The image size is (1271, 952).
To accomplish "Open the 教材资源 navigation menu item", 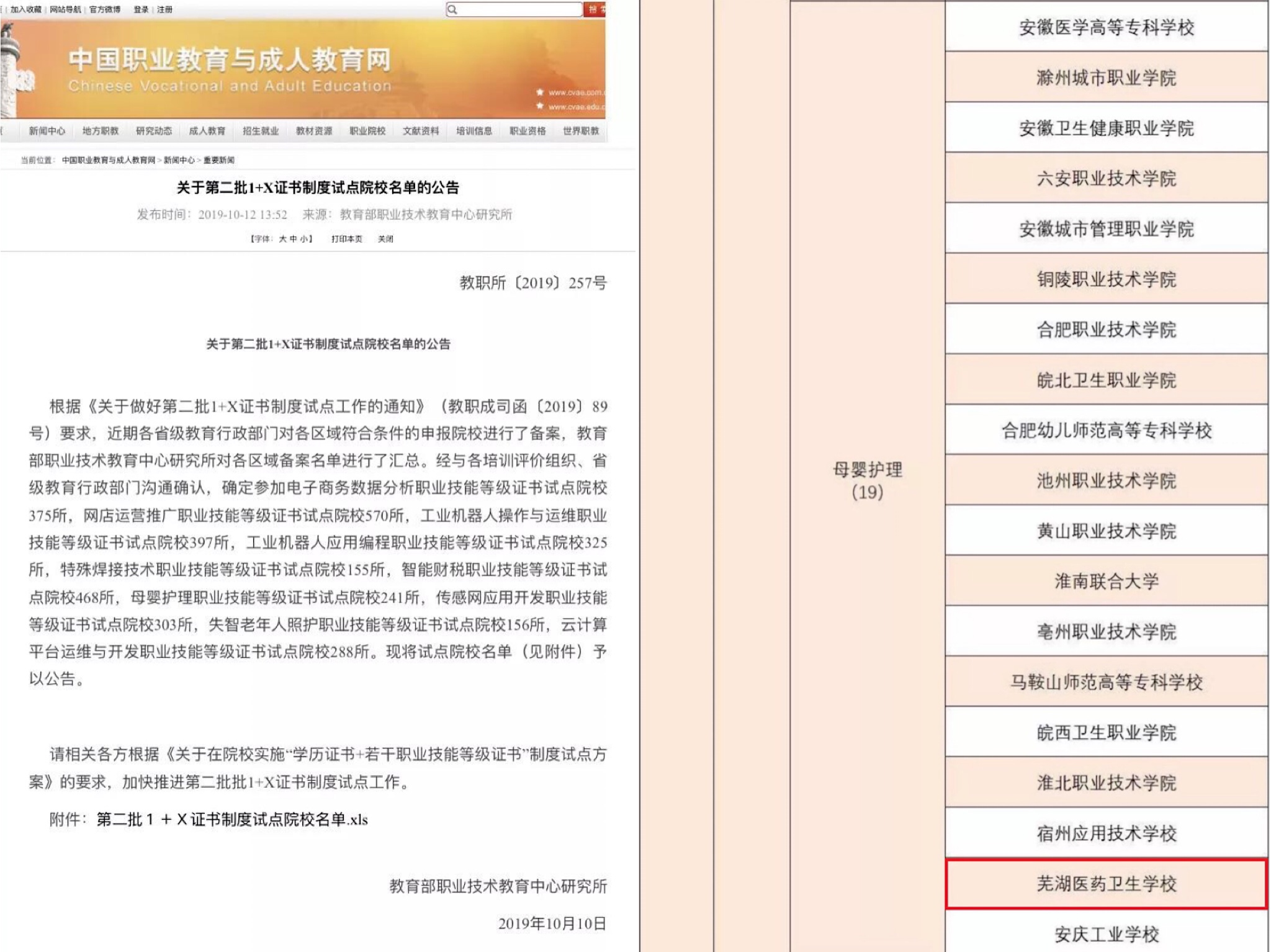I will pos(314,131).
